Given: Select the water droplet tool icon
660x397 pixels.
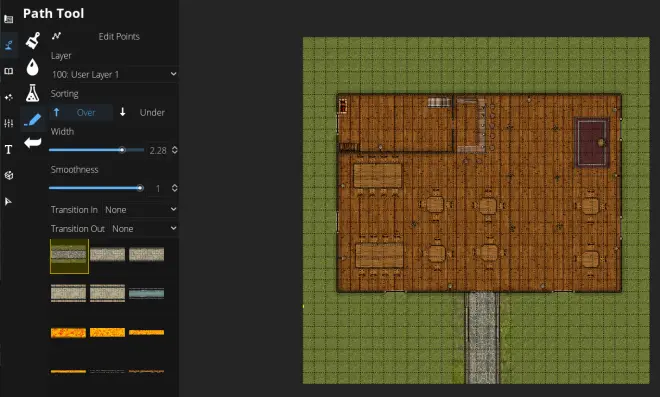Looking at the screenshot, I should point(32,67).
